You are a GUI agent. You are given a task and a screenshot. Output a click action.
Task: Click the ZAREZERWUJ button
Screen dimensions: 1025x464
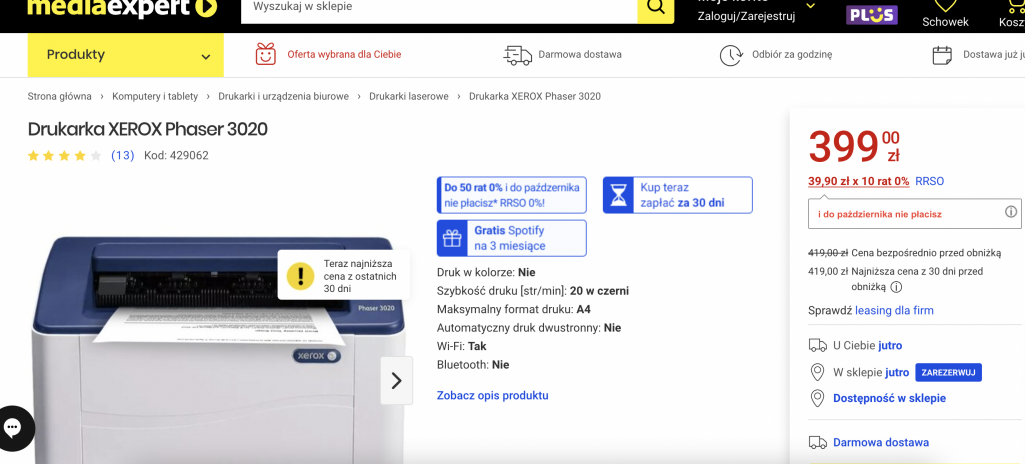pyautogui.click(x=949, y=373)
